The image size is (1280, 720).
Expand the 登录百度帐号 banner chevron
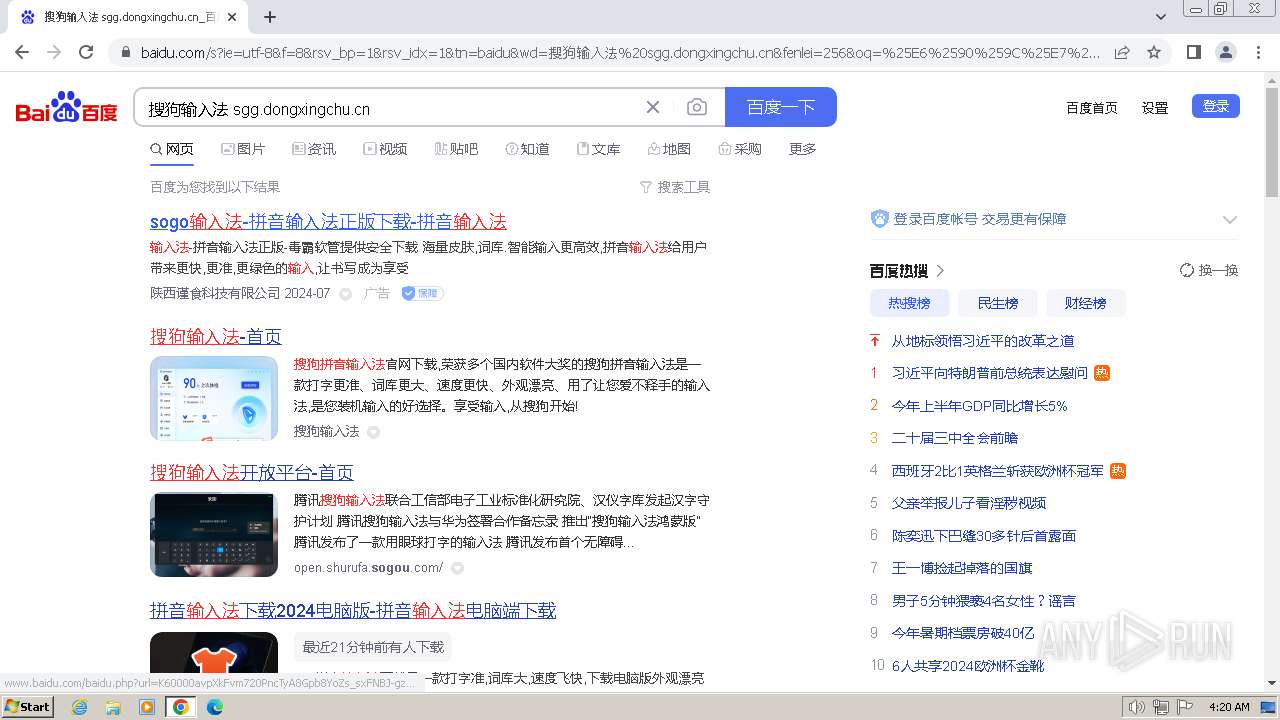click(x=1230, y=219)
